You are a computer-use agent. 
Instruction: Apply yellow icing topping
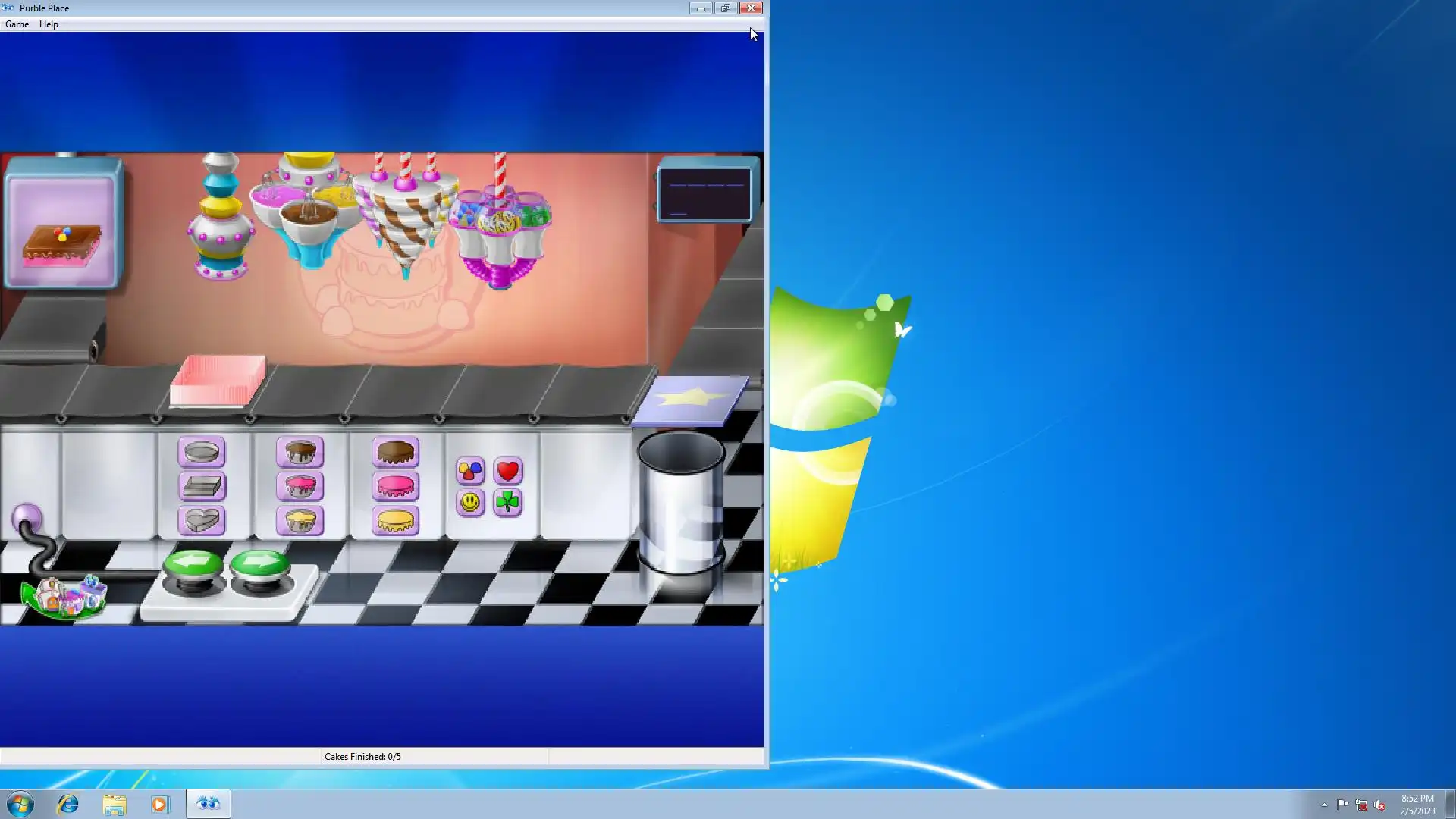pyautogui.click(x=395, y=520)
